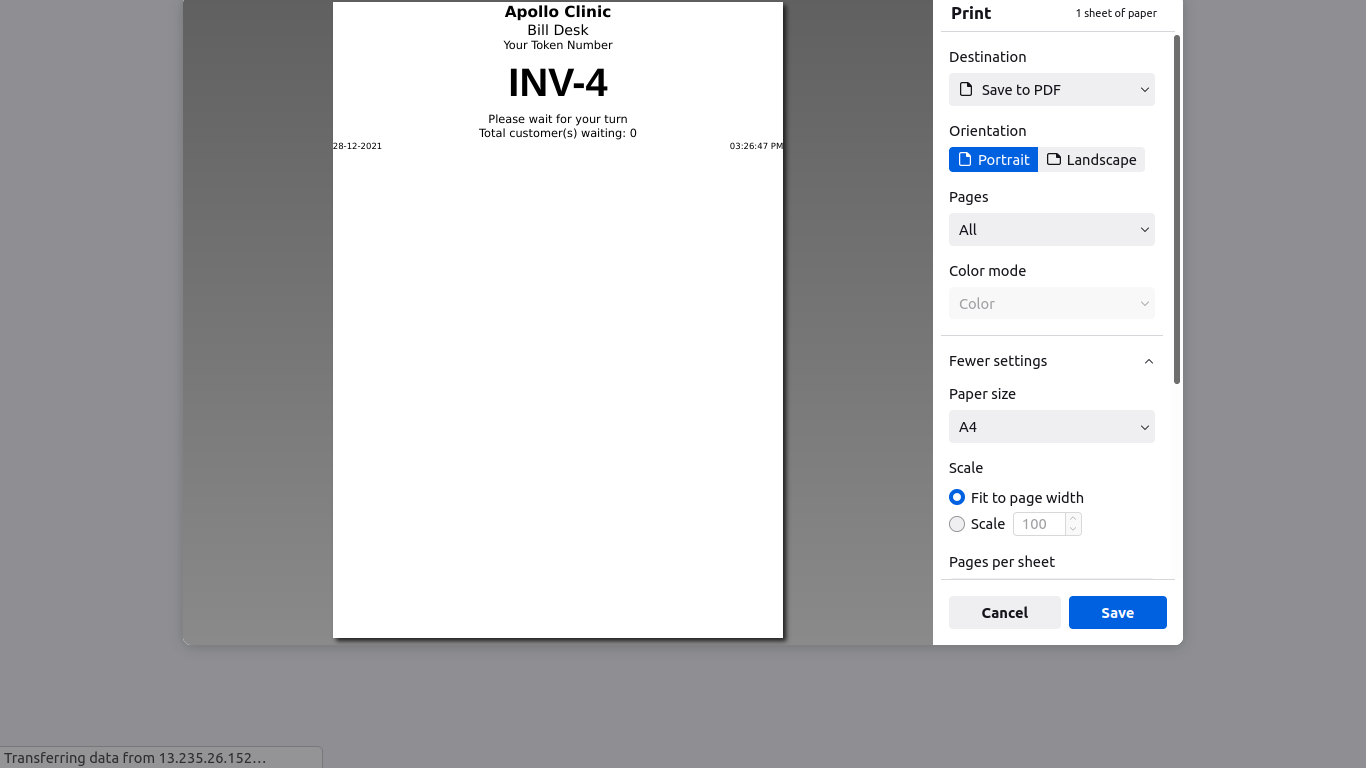Click the Scale percentage input field
Image resolution: width=1366 pixels, height=768 pixels.
point(1040,524)
